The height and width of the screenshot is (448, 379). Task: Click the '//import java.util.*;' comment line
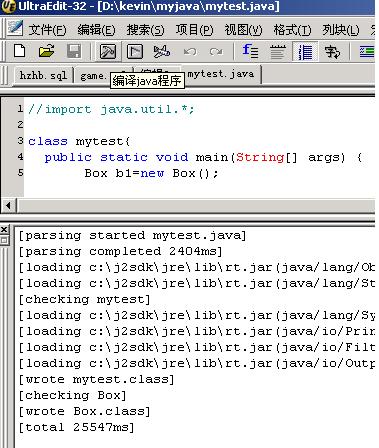pos(111,109)
